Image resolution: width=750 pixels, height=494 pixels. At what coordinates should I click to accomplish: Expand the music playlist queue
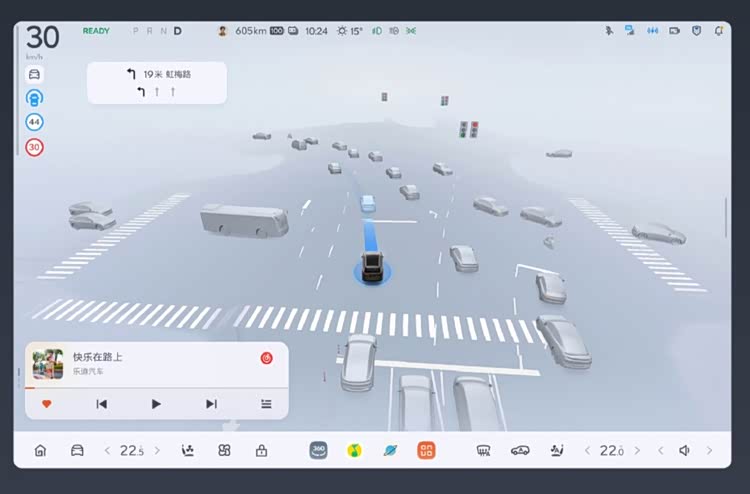tap(266, 404)
